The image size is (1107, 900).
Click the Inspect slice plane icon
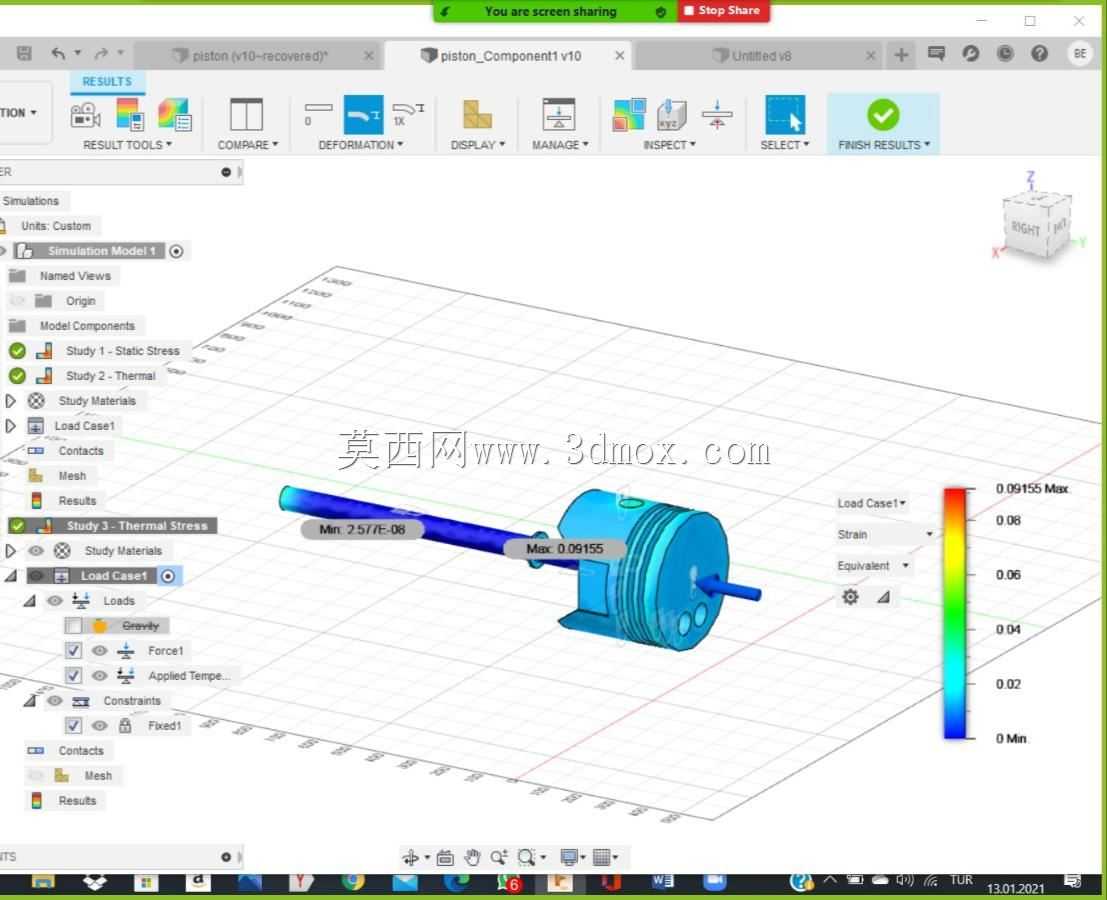[x=717, y=114]
